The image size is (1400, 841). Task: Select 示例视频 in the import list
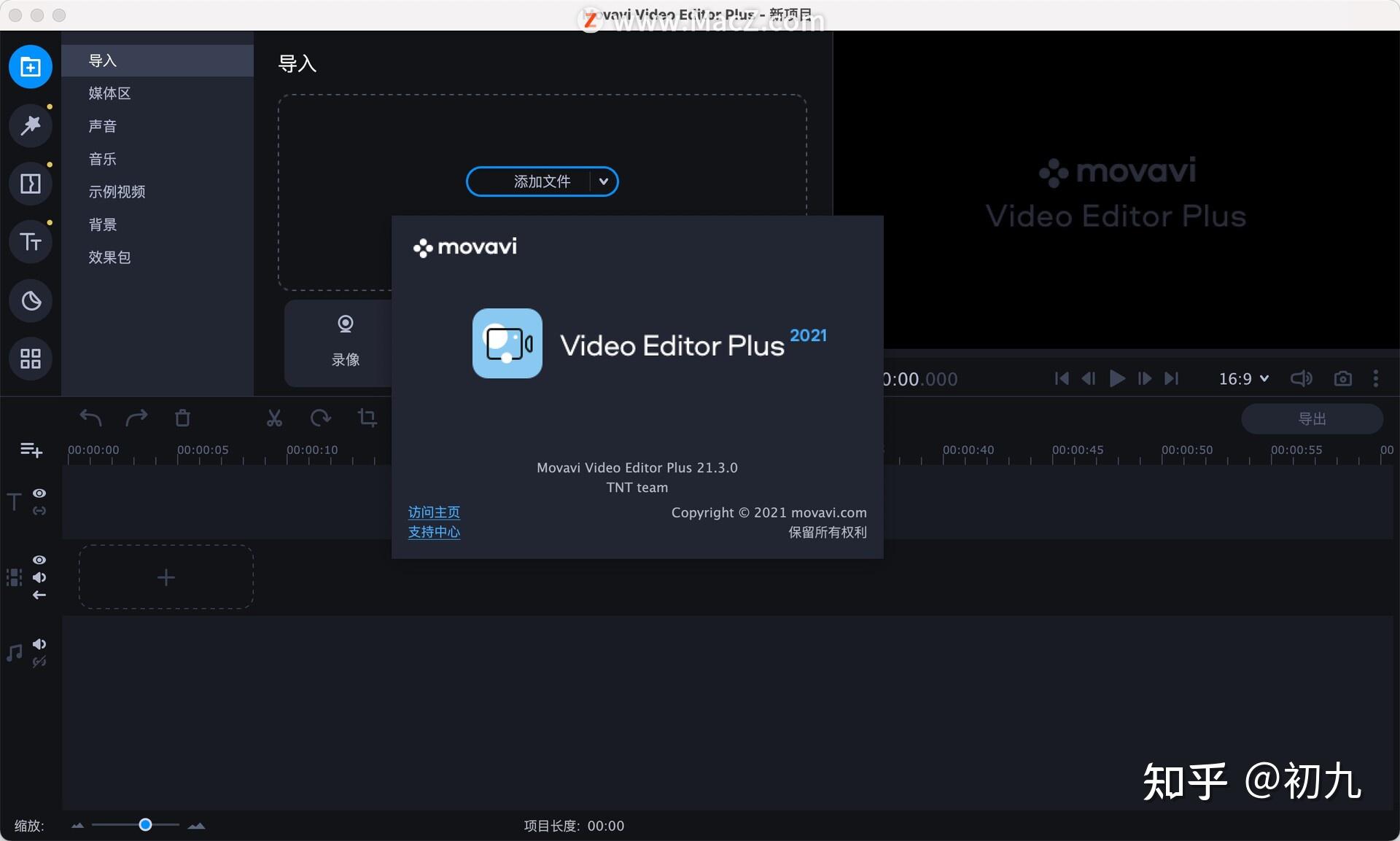(x=157, y=192)
